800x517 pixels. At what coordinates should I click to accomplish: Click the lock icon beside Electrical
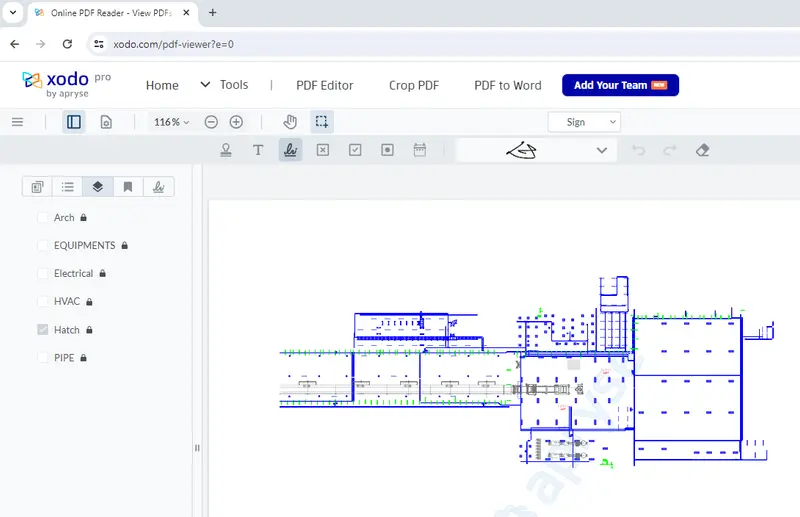tap(103, 274)
